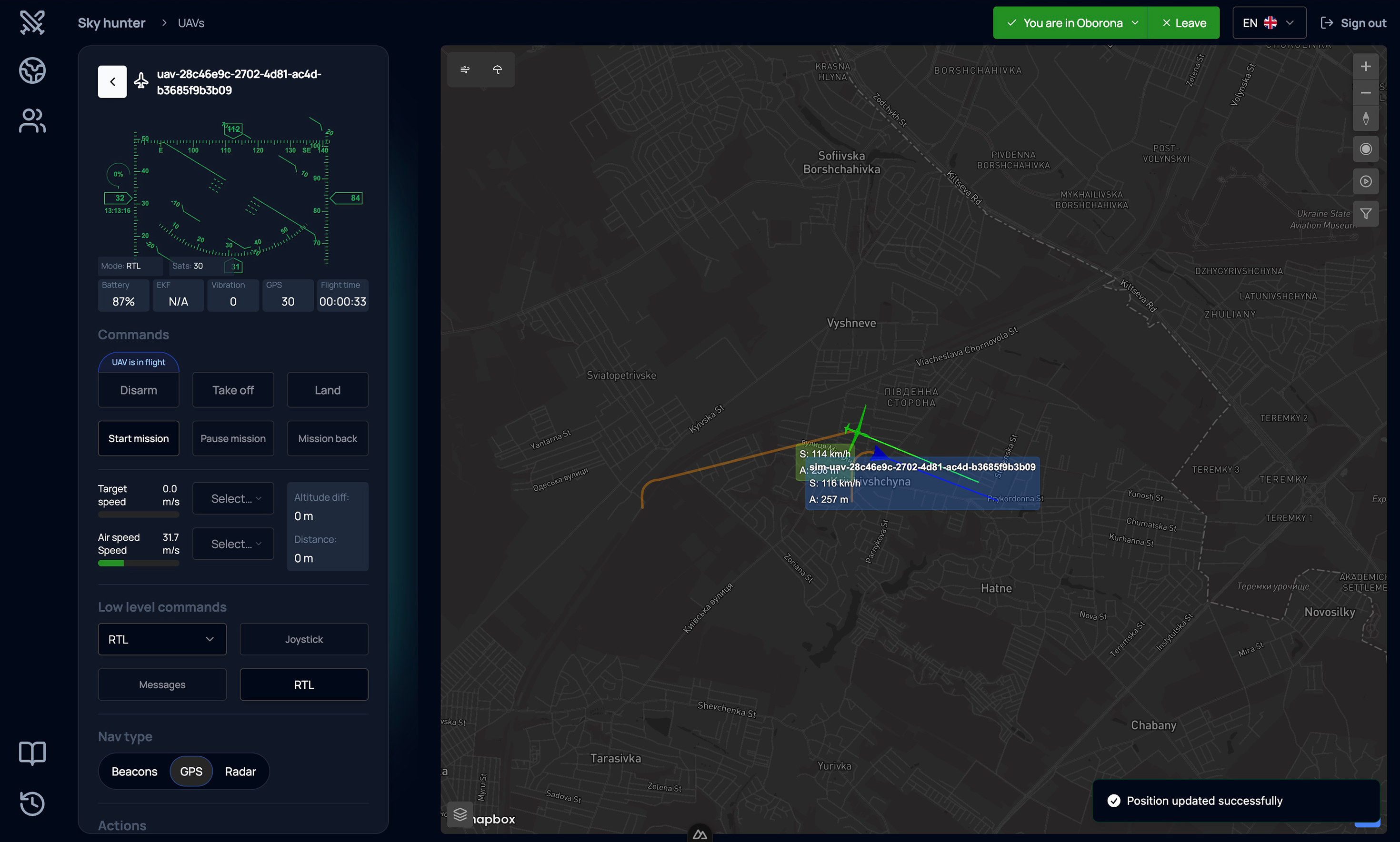This screenshot has width=1400, height=842.
Task: Select Beacons nav type
Action: (134, 771)
